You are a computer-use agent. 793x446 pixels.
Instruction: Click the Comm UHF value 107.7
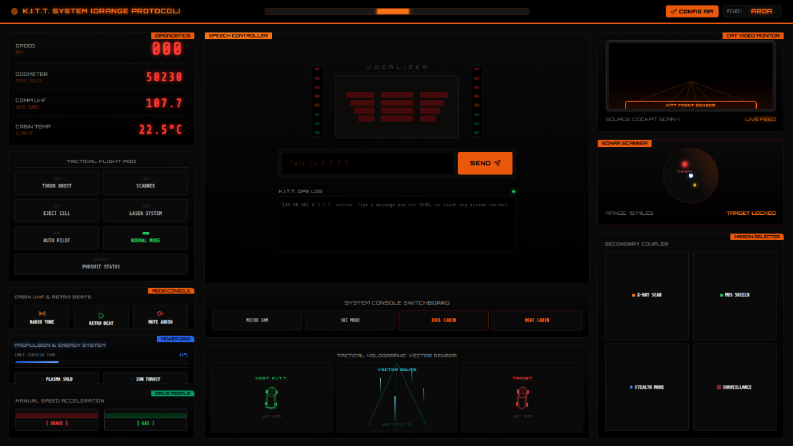click(x=164, y=103)
